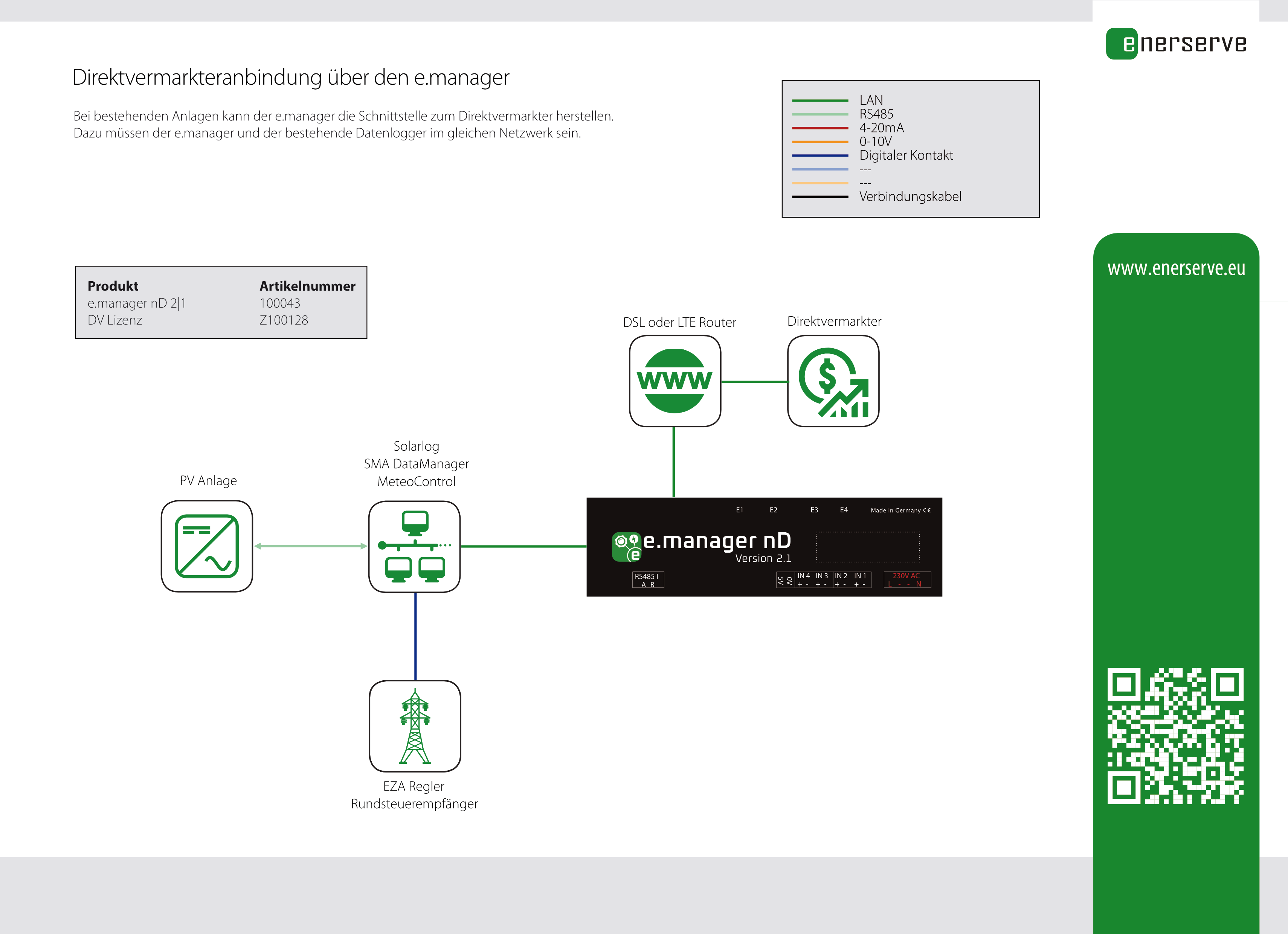Image resolution: width=1288 pixels, height=934 pixels.
Task: Click the RS485 I terminal label
Action: pos(647,576)
